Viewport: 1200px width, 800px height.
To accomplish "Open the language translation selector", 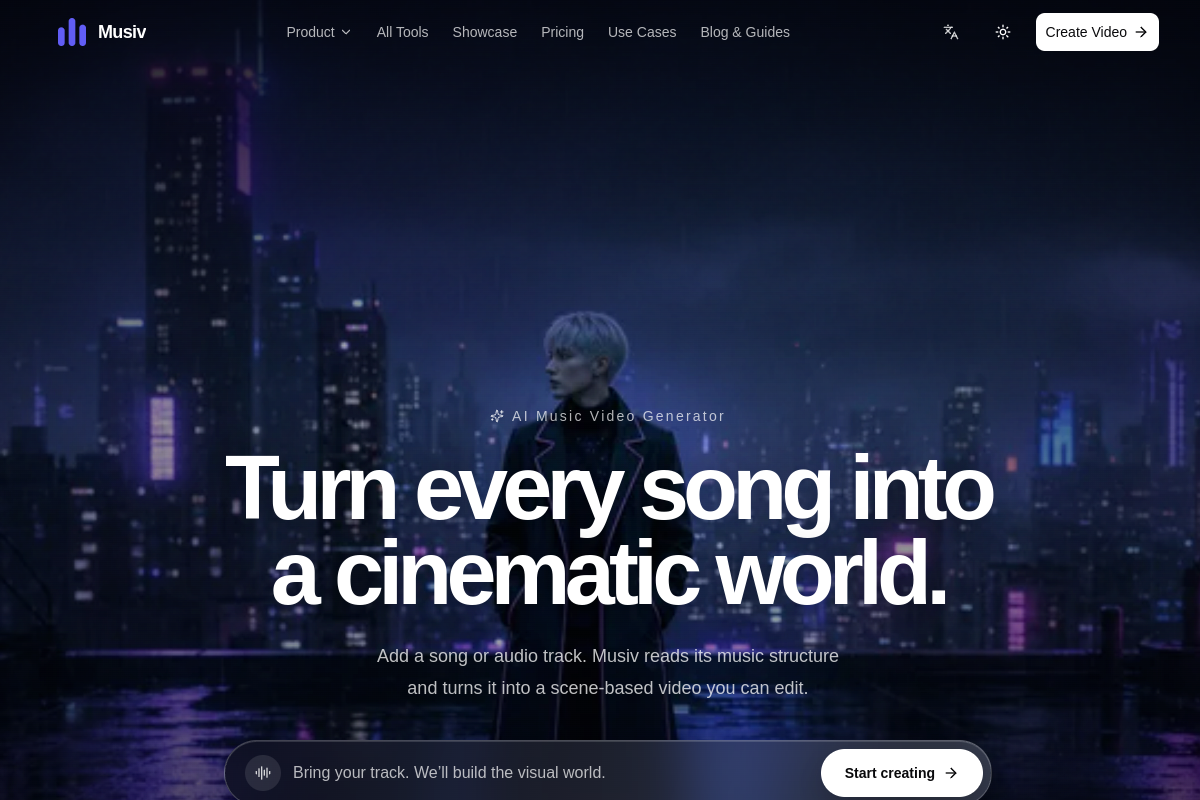I will pyautogui.click(x=951, y=32).
